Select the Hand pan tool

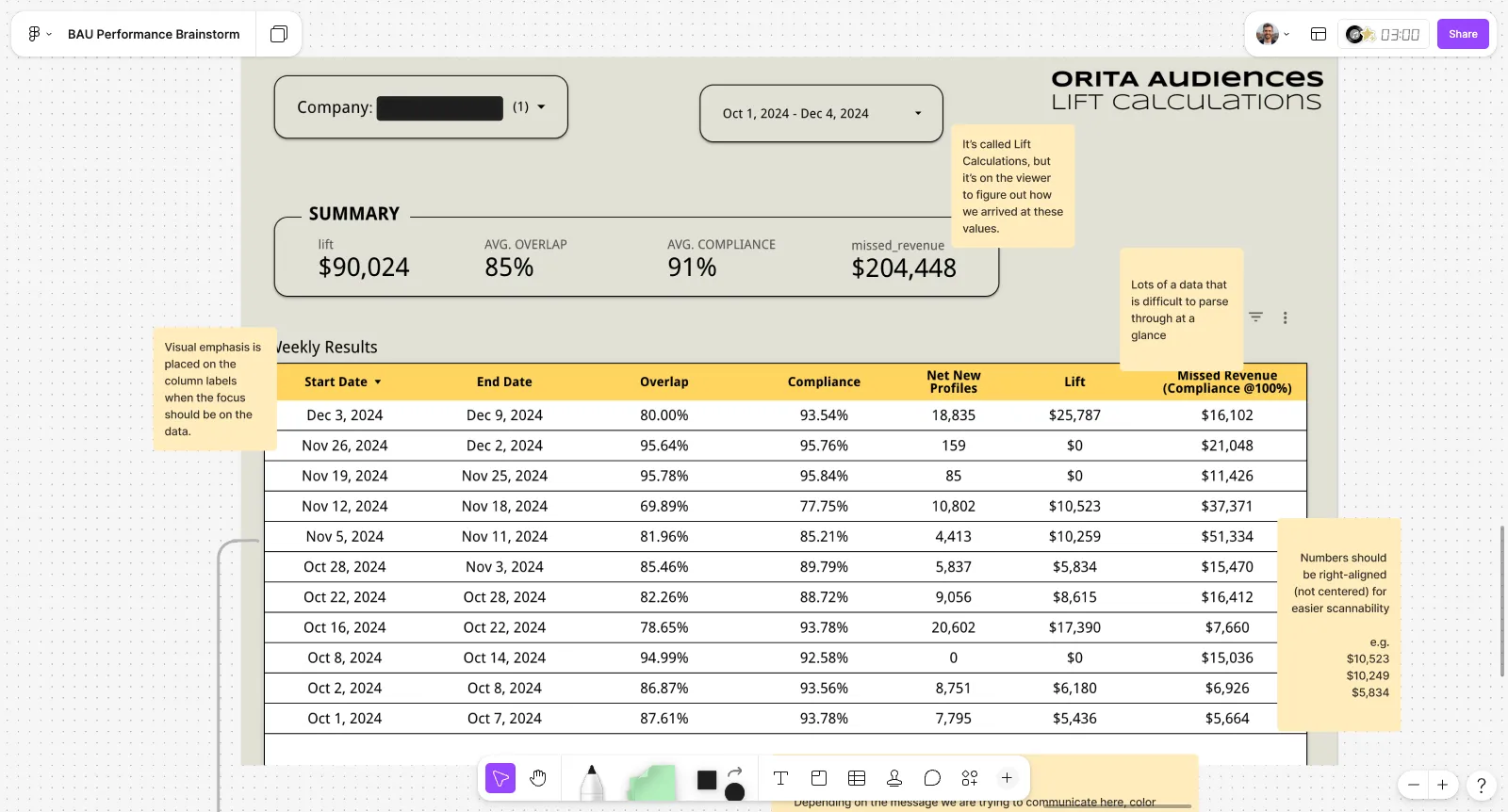(538, 778)
